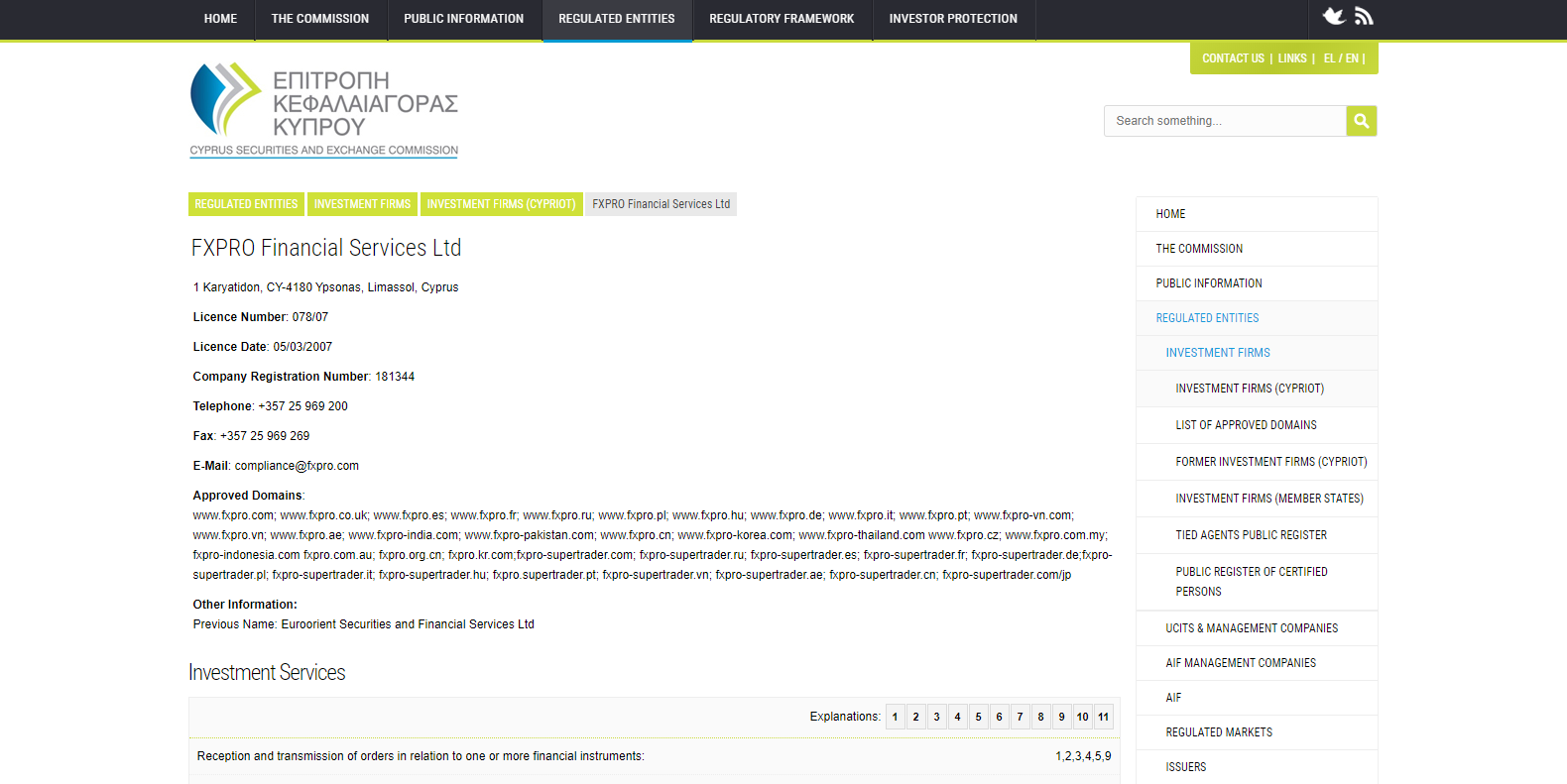Go to INVESTMENT FIRMS breadcrumb
Image resolution: width=1567 pixels, height=784 pixels.
point(362,204)
